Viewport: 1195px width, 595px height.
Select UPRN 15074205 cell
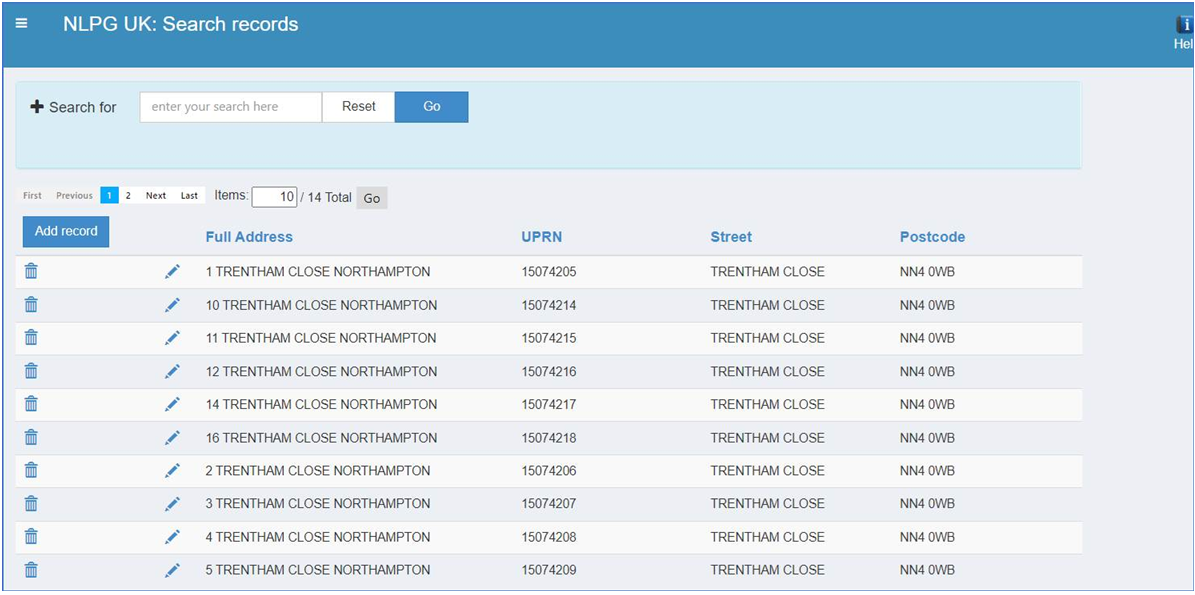(549, 272)
